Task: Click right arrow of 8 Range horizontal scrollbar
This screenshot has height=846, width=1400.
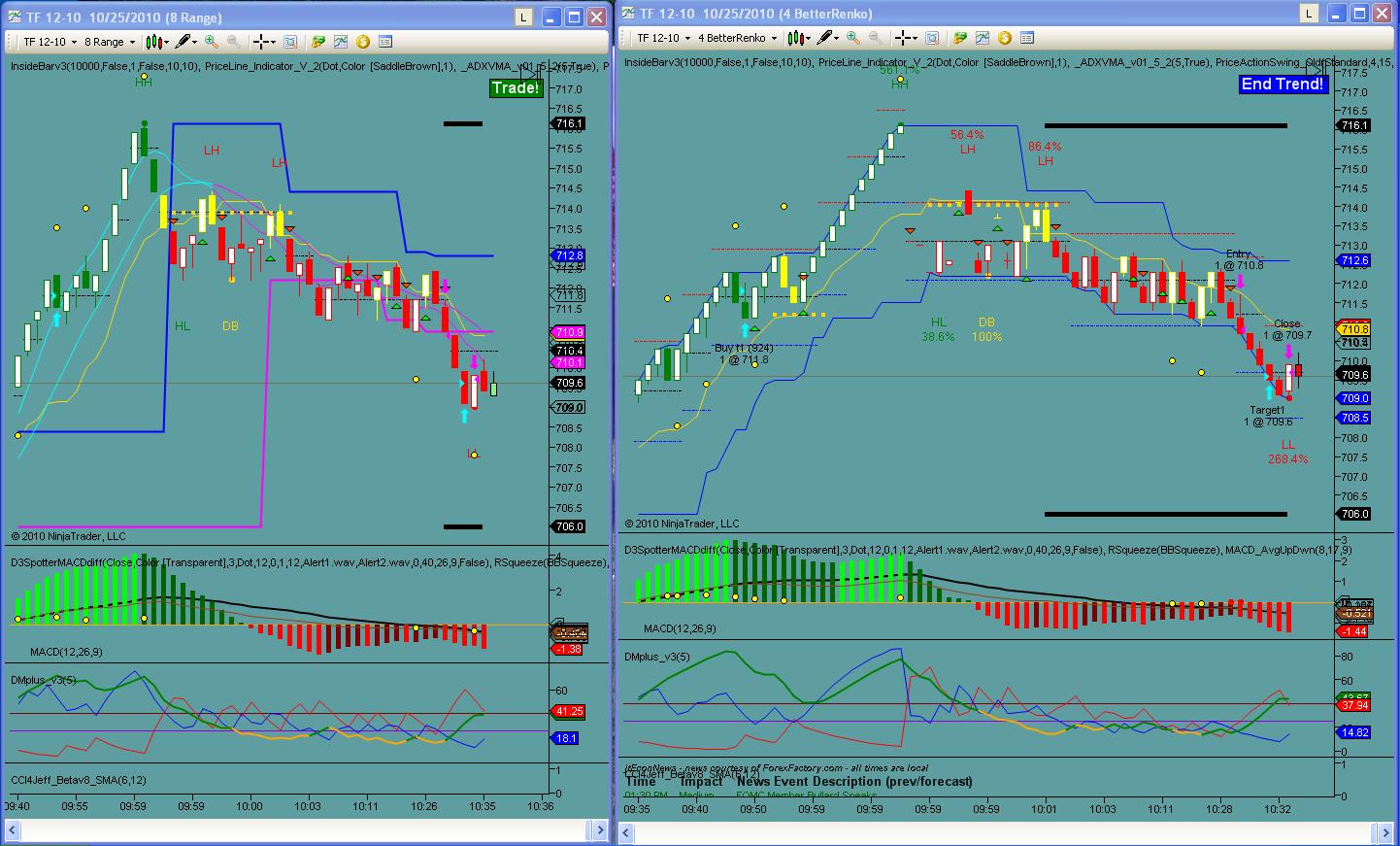Action: [x=601, y=829]
